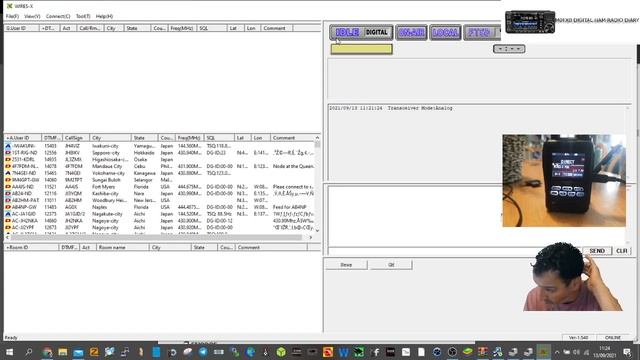Click the DIGITAL mode indicator
Screen dimensions: 640x360
[377, 32]
